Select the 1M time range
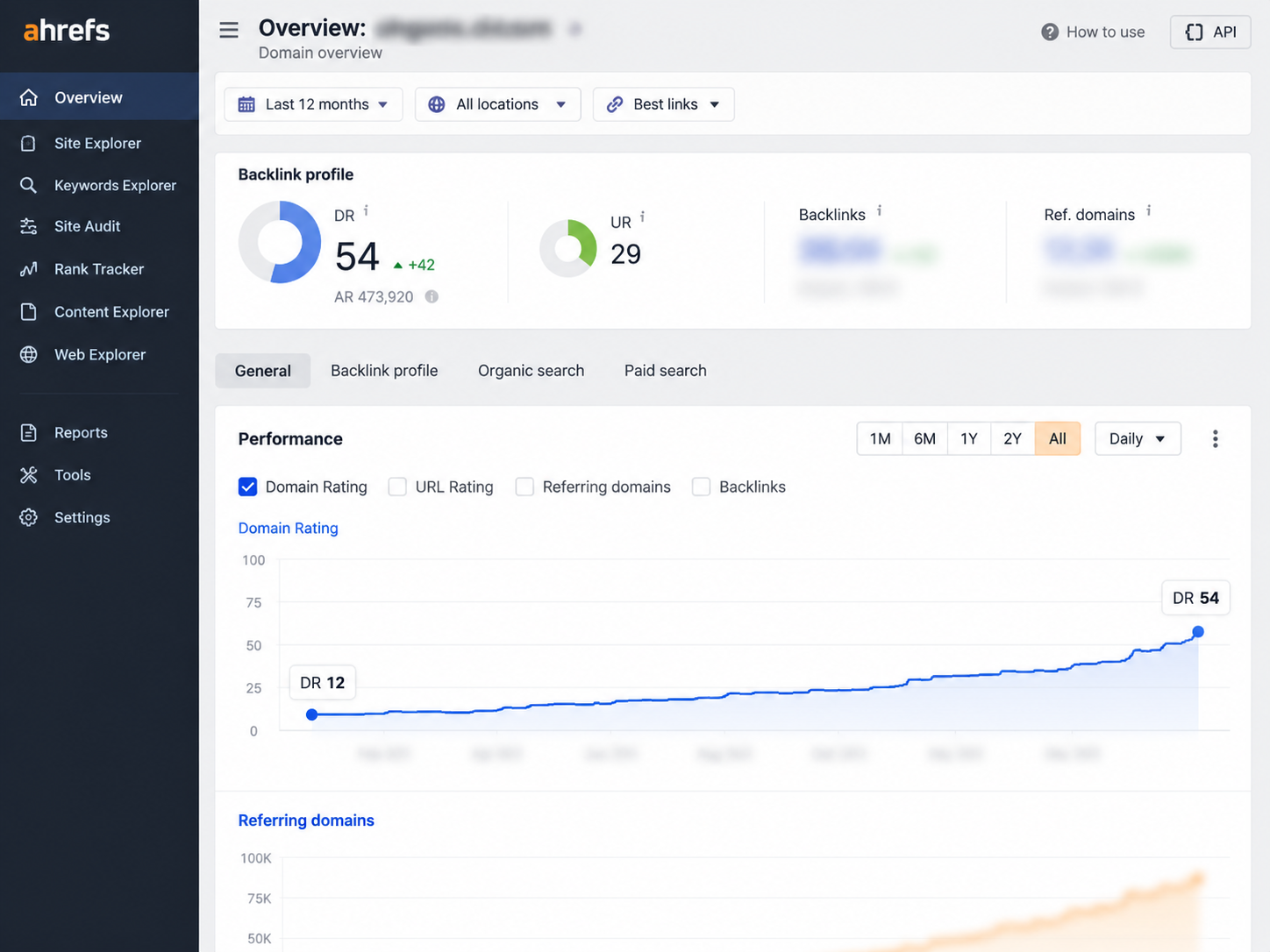The width and height of the screenshot is (1270, 952). [x=880, y=439]
